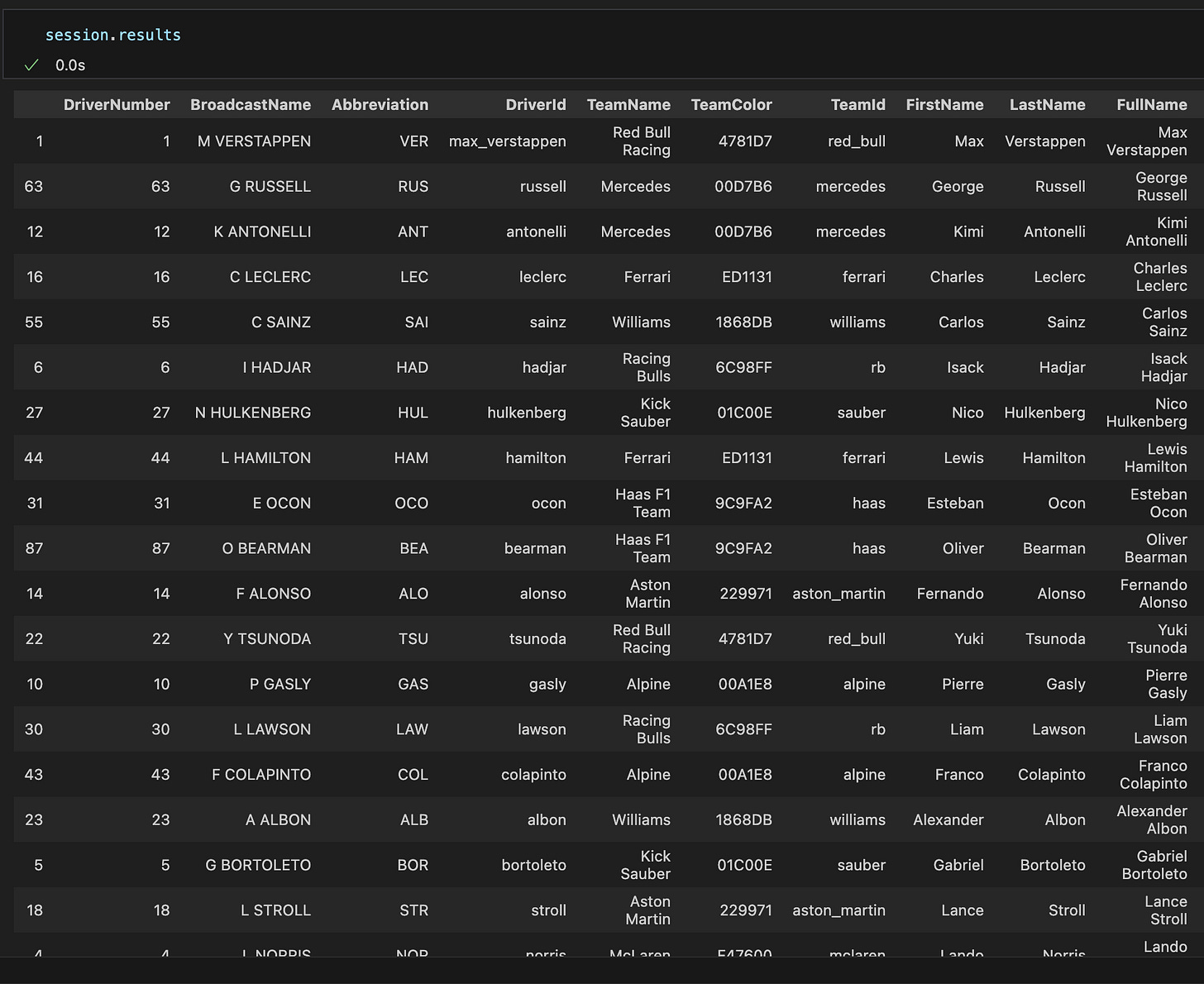This screenshot has height=984, width=1204.
Task: Click the LAW abbreviation cell
Action: (x=412, y=729)
